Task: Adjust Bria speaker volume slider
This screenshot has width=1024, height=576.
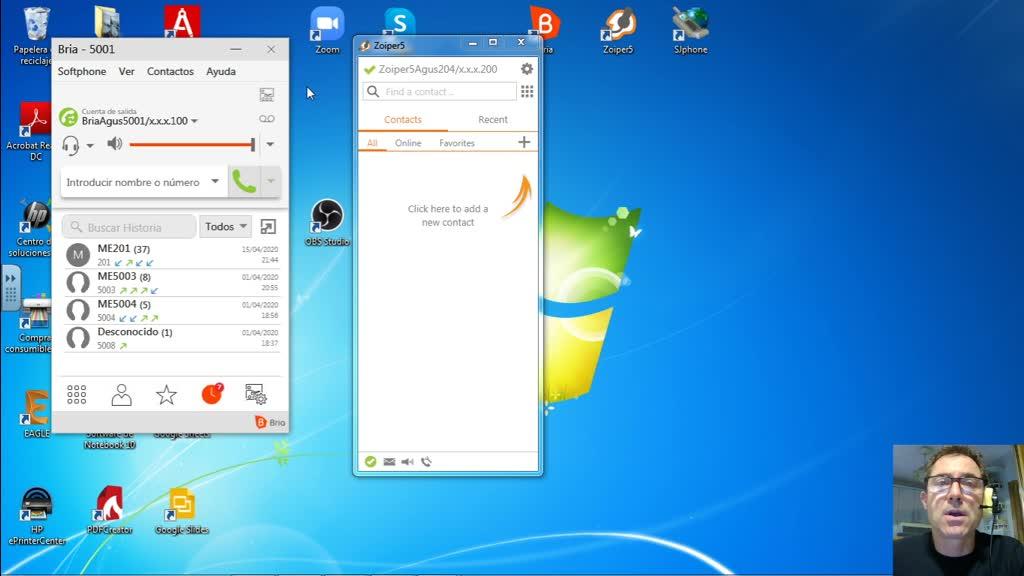Action: click(191, 144)
